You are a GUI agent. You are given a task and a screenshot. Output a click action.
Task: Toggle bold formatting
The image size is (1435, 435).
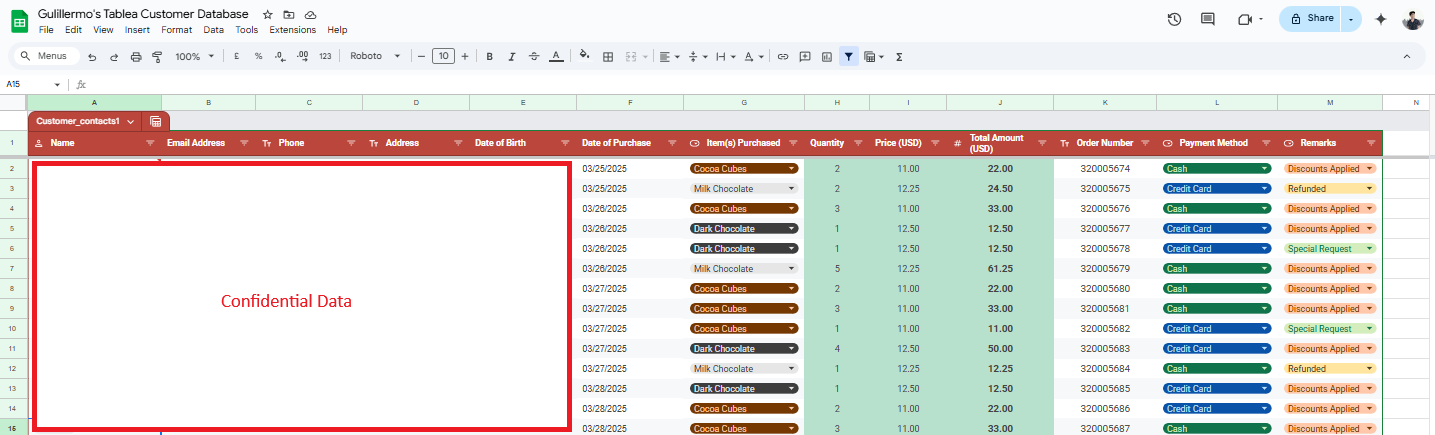click(489, 57)
